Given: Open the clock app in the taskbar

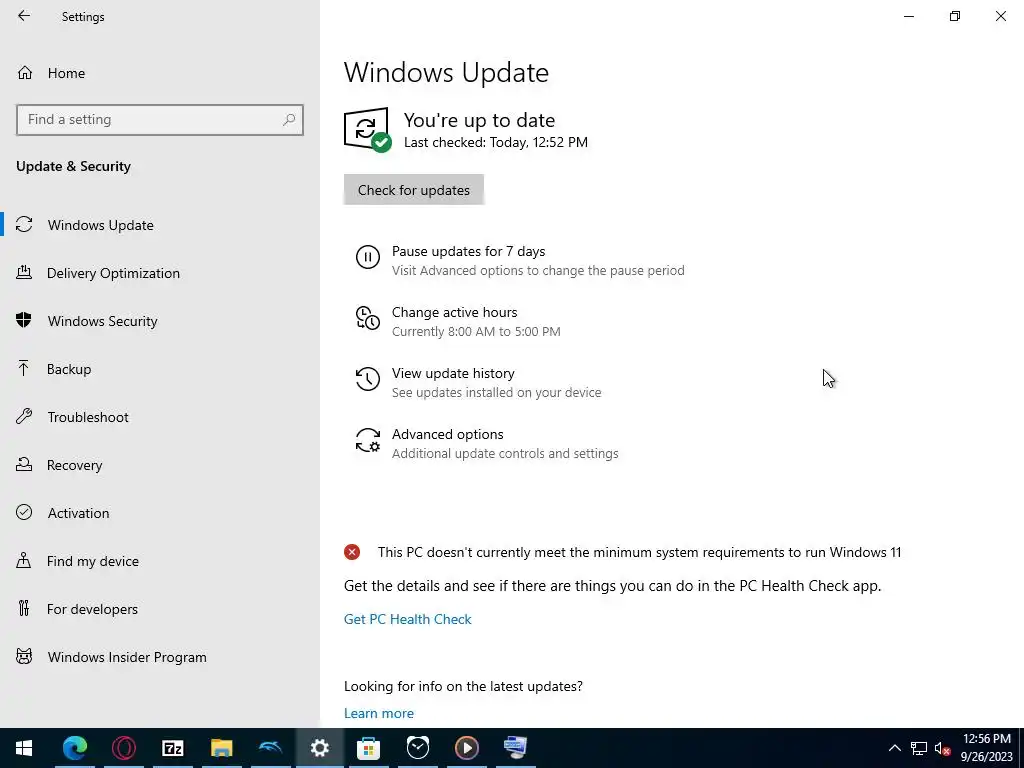Looking at the screenshot, I should point(417,748).
